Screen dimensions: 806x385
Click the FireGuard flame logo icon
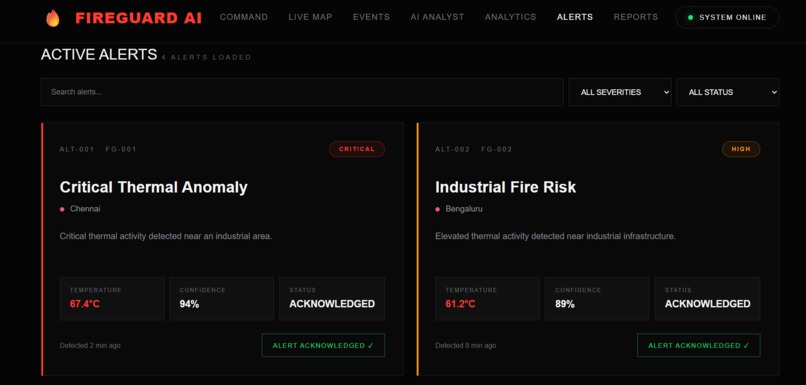(52, 18)
